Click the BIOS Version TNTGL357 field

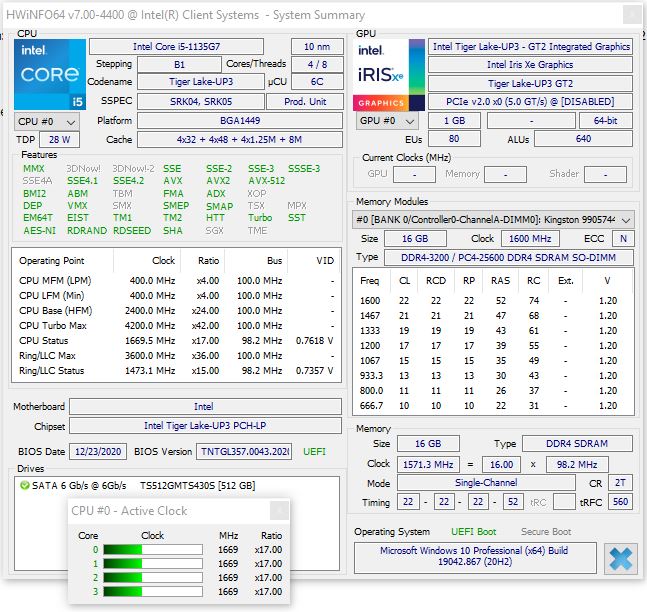click(244, 451)
